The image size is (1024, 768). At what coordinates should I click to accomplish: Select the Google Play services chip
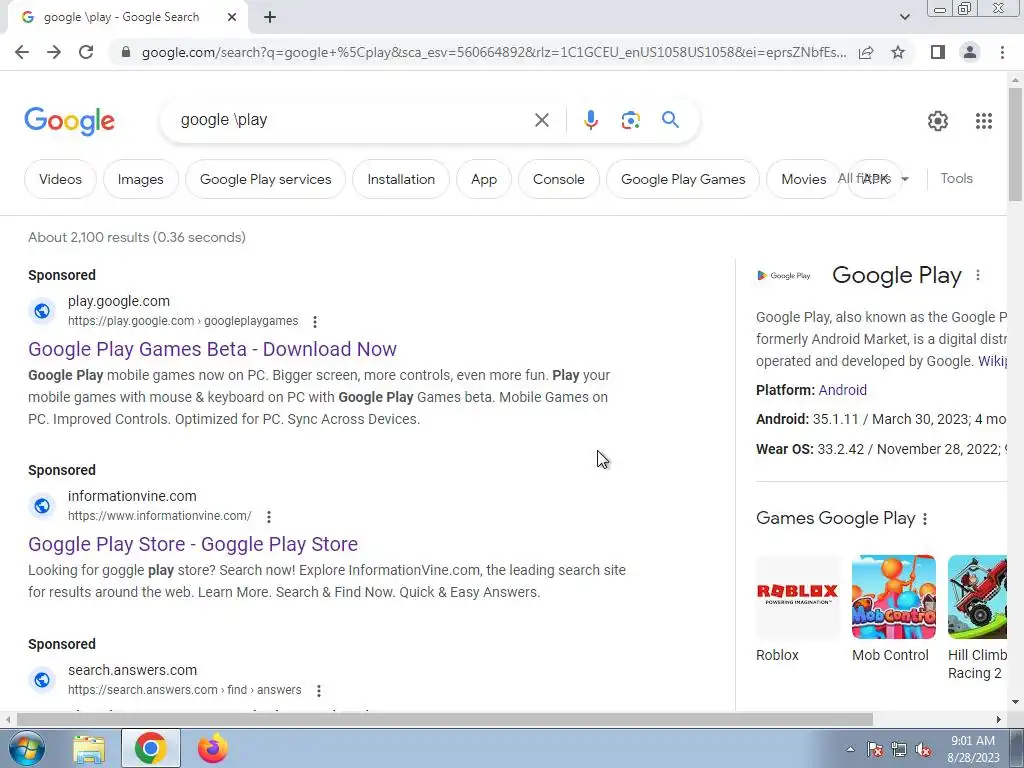coord(265,179)
